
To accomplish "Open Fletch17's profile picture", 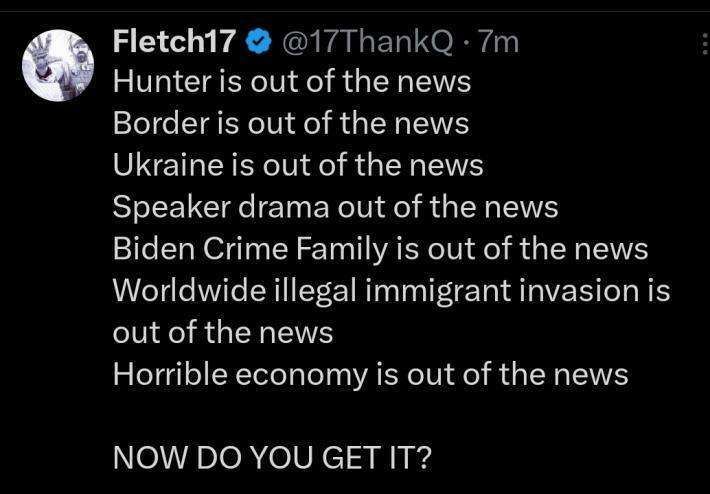I will (58, 63).
